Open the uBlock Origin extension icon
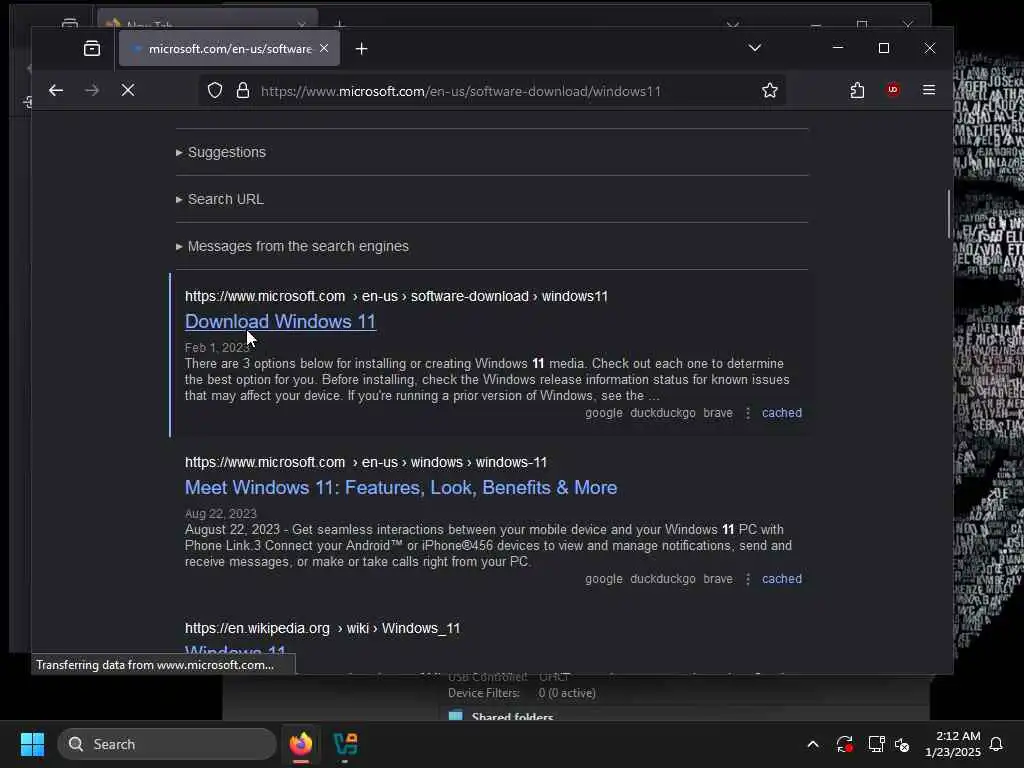 point(893,90)
